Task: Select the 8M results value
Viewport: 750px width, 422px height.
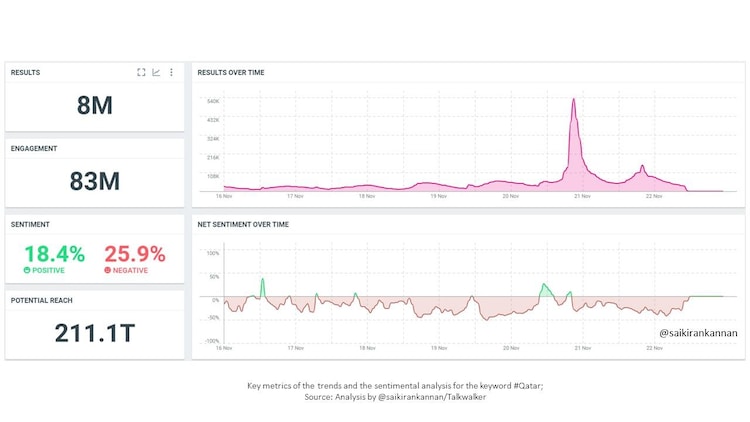Action: (x=95, y=104)
